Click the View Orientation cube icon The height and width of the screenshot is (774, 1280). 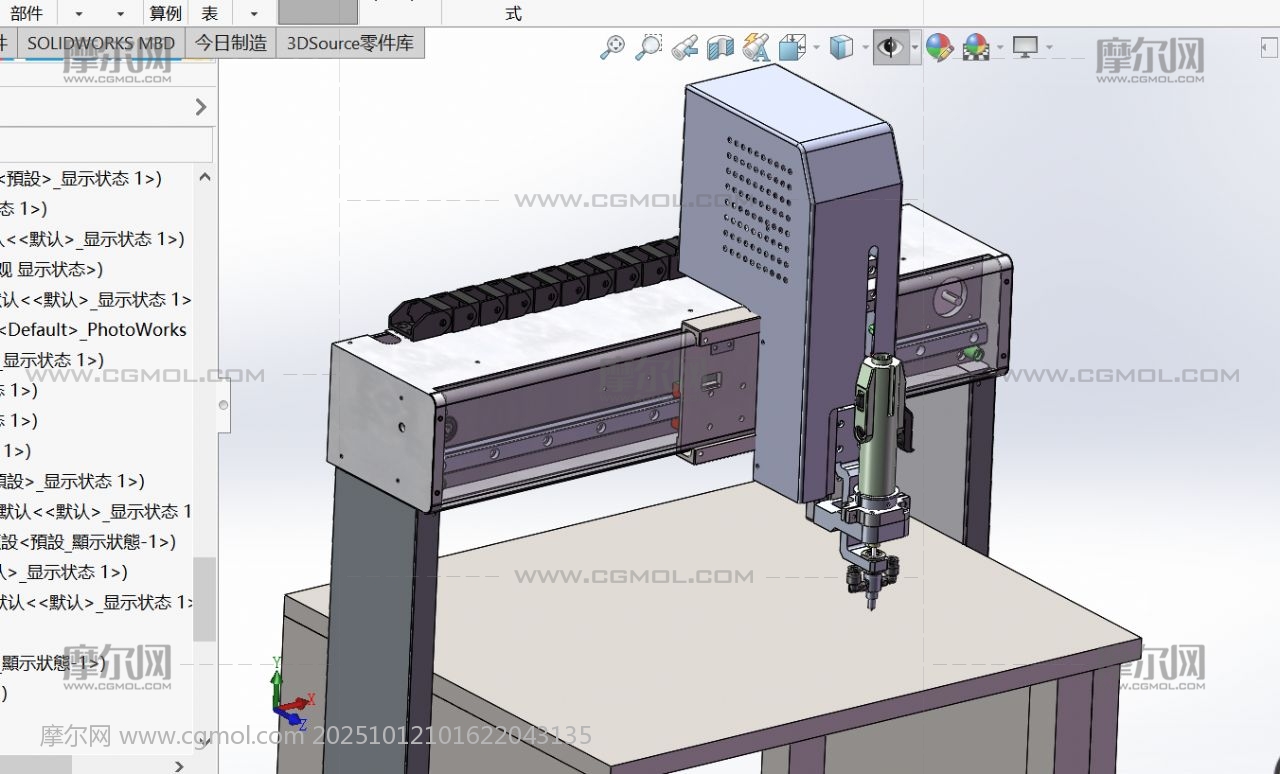tap(792, 47)
